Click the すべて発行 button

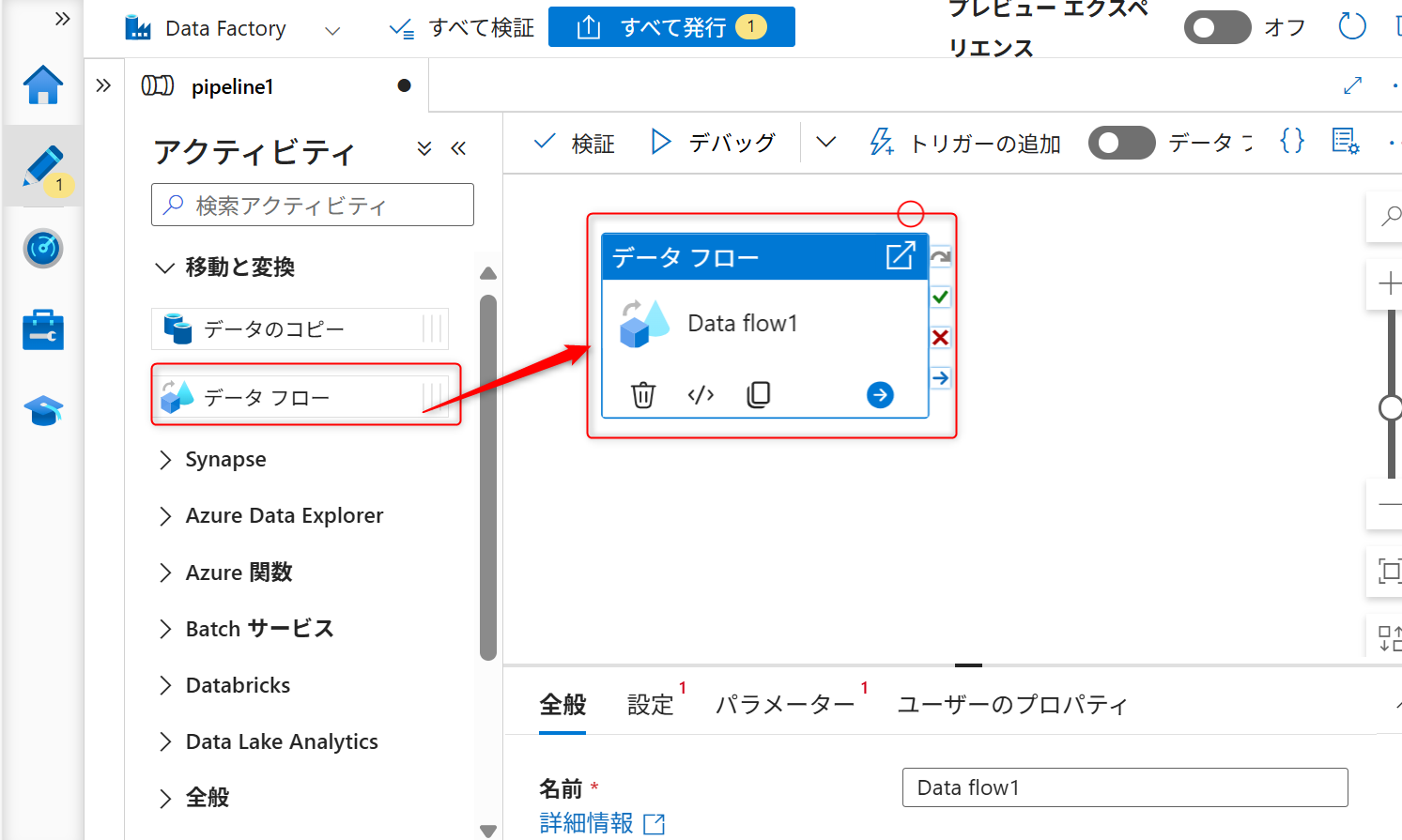coord(670,26)
